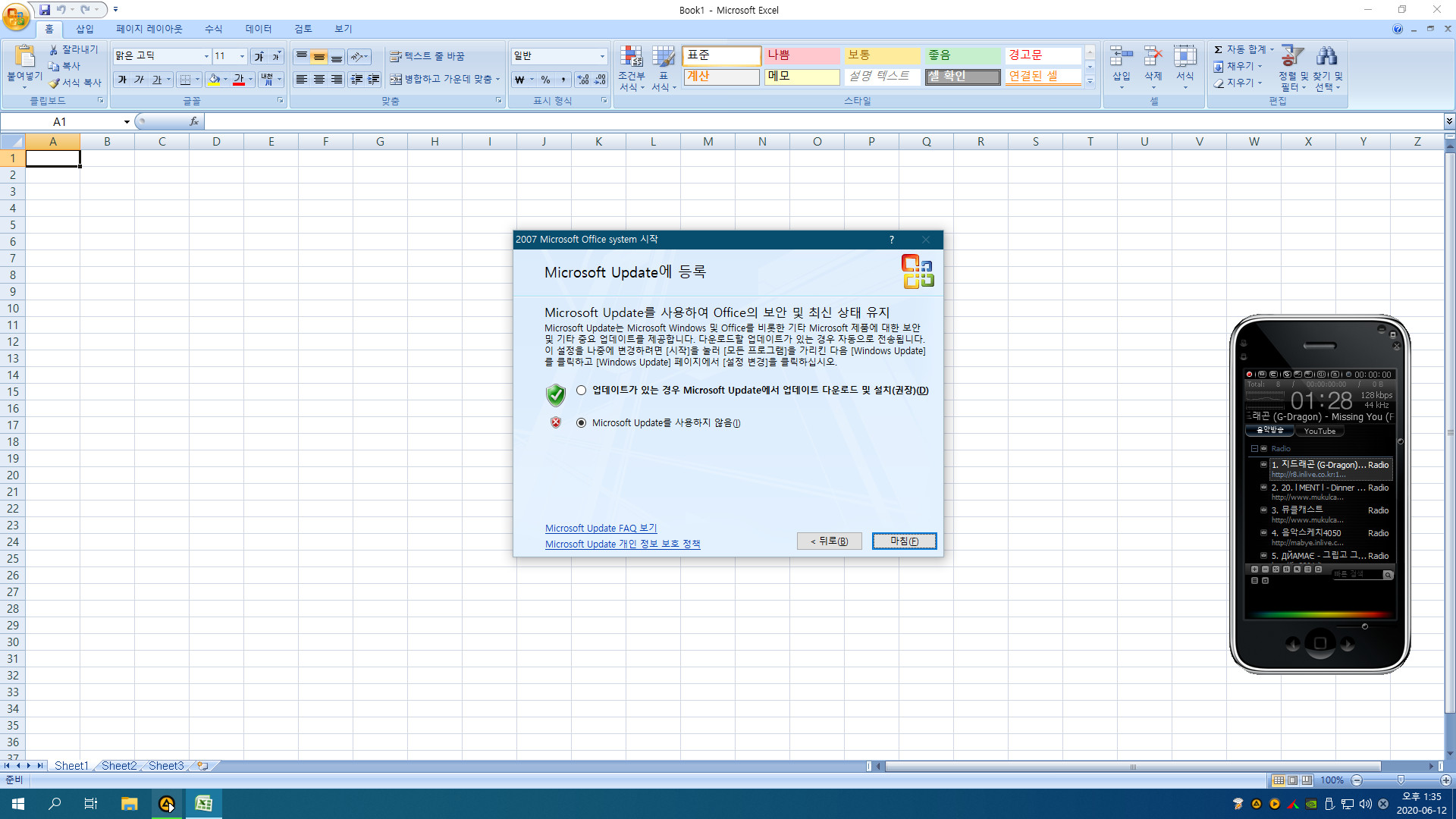Click the Delete cells (삭제) icon

click(1153, 57)
